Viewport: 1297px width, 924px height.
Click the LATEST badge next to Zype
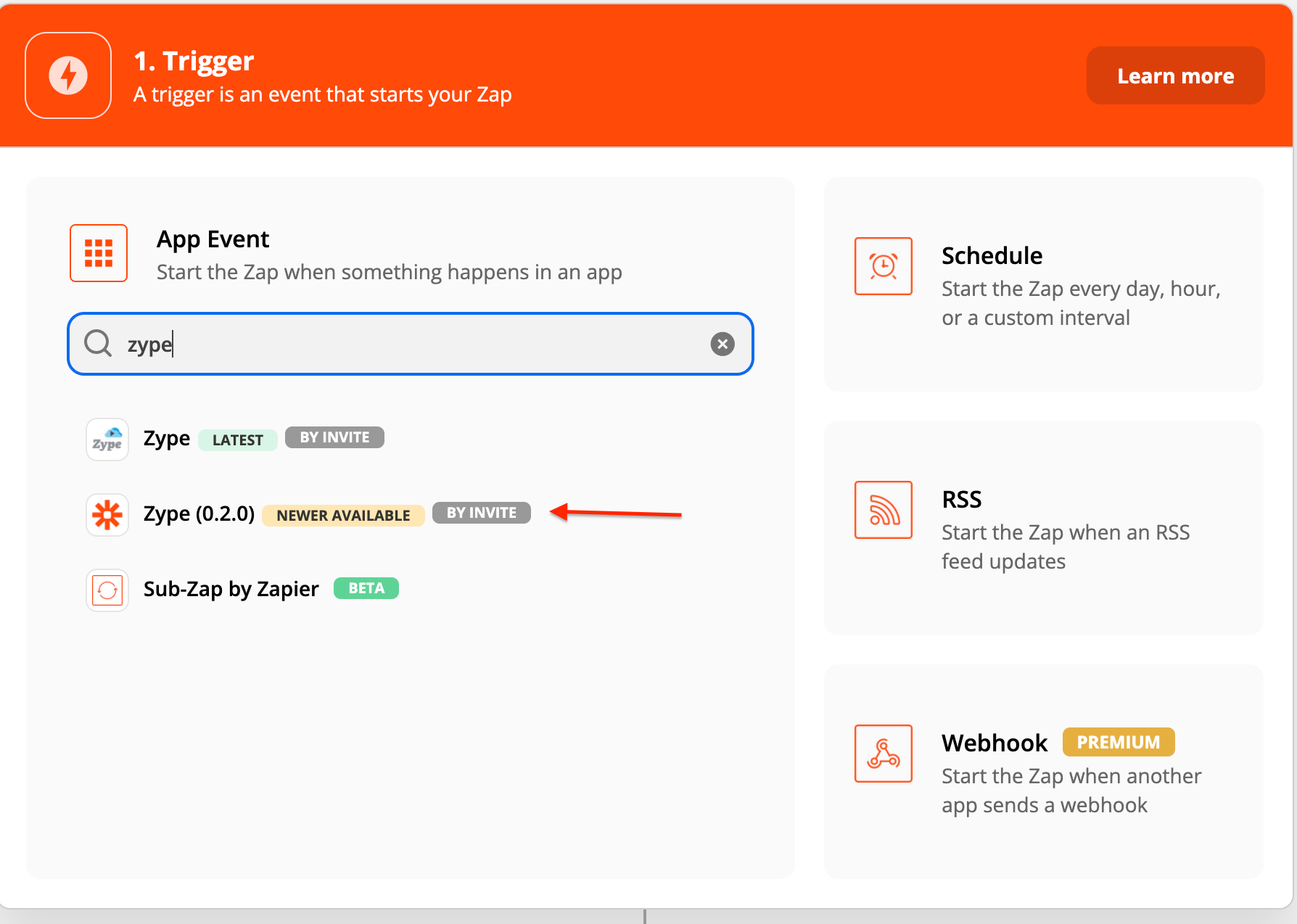(238, 440)
